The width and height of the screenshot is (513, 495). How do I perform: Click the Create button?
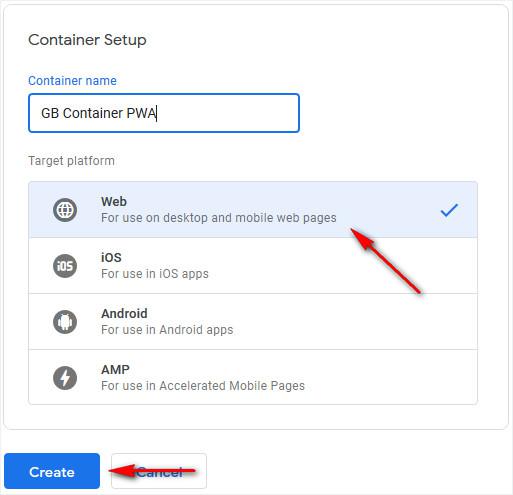pos(52,471)
